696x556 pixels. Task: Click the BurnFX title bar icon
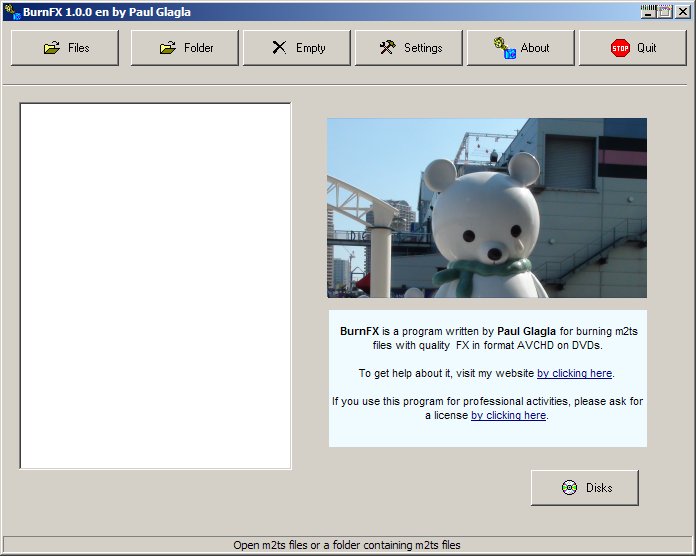[x=12, y=12]
